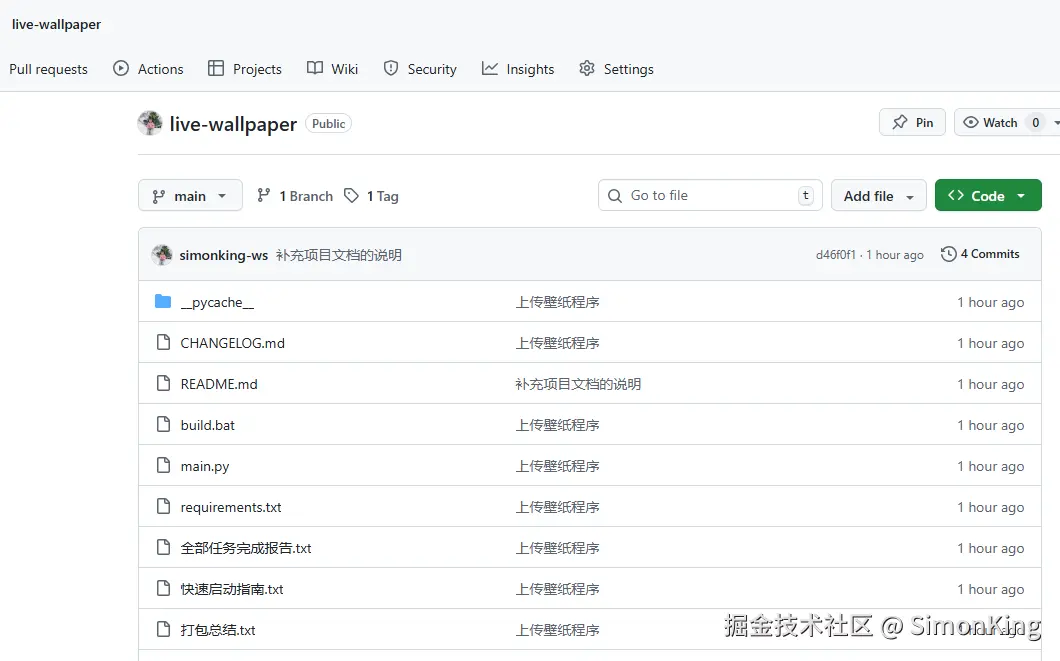
Task: Click the tag icon next to 1 Tag
Action: point(351,195)
